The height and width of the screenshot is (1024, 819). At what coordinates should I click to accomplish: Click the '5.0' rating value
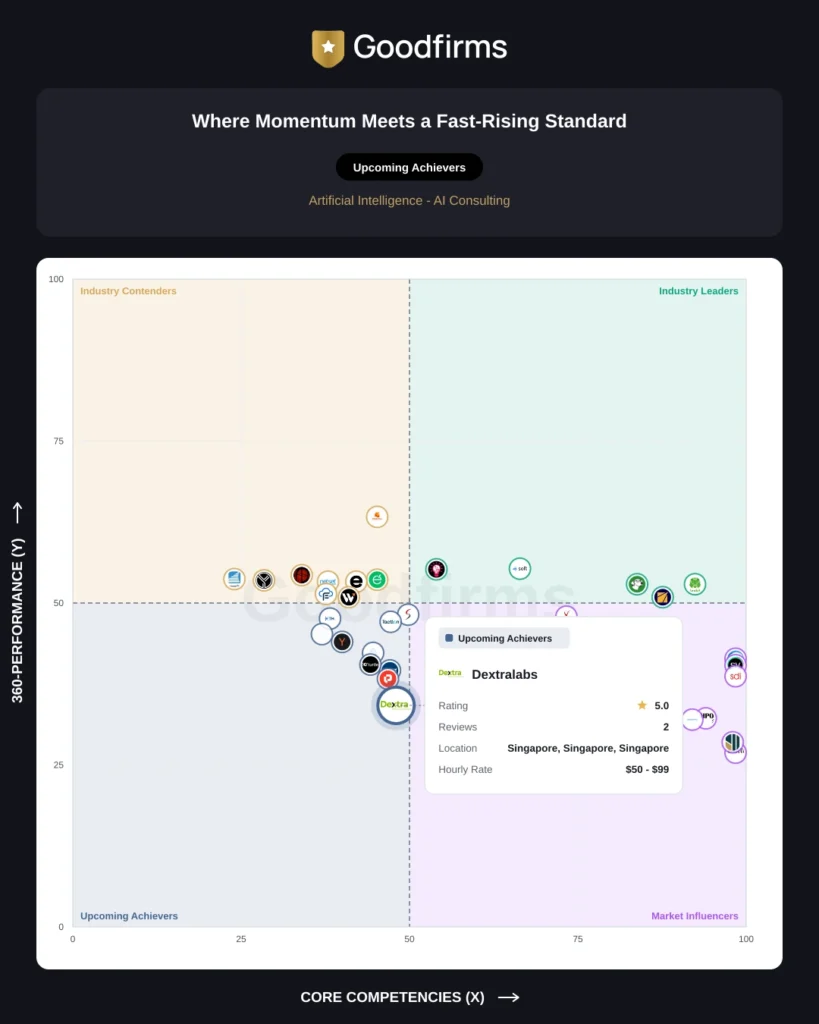662,705
